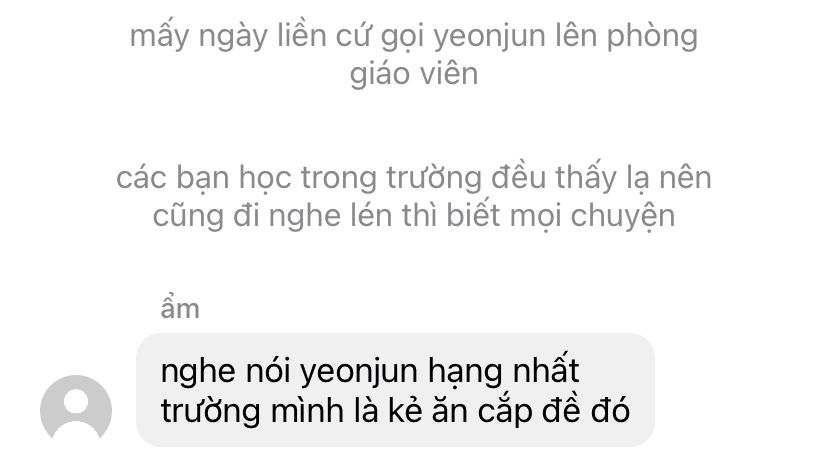Click the narration line starting "mấy ngày liền"
Image resolution: width=828 pixels, height=453 pixels.
[x=414, y=37]
